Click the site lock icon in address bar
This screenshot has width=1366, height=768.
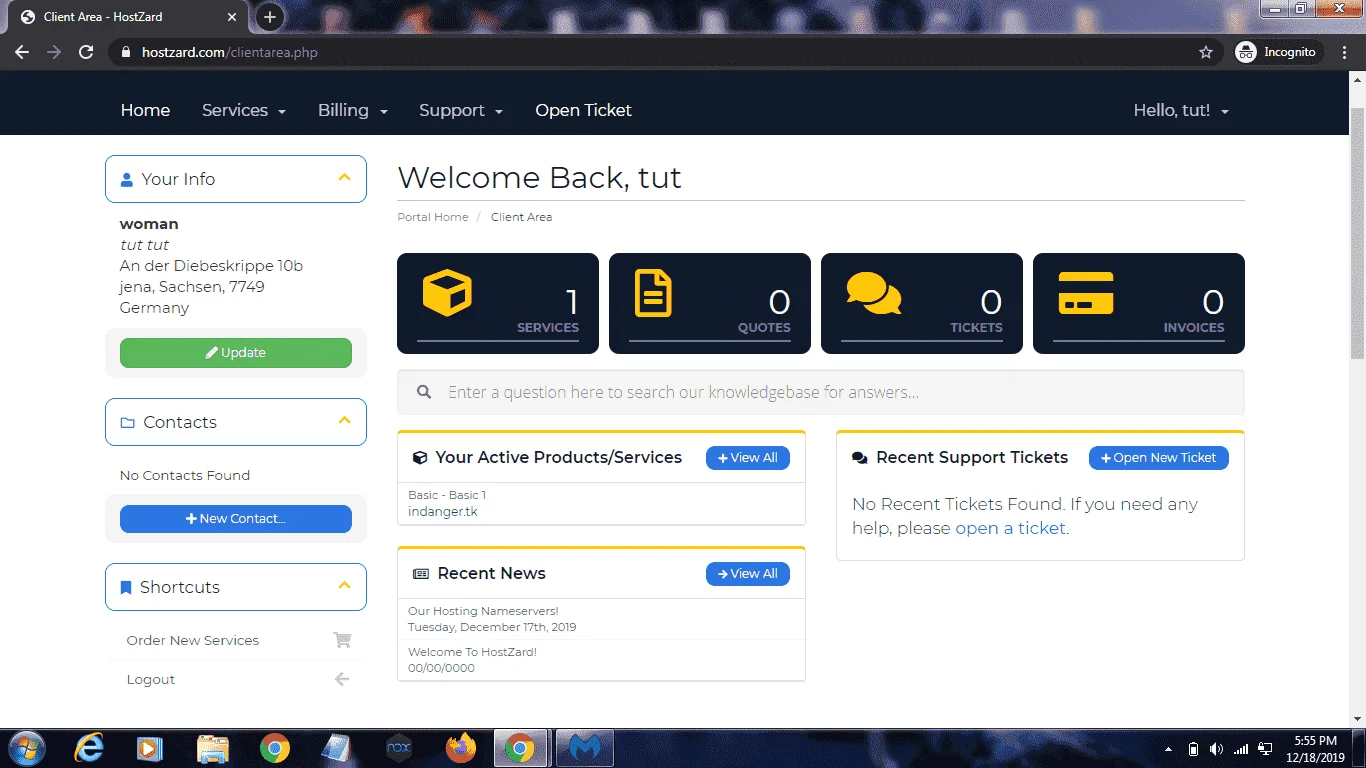click(x=125, y=52)
